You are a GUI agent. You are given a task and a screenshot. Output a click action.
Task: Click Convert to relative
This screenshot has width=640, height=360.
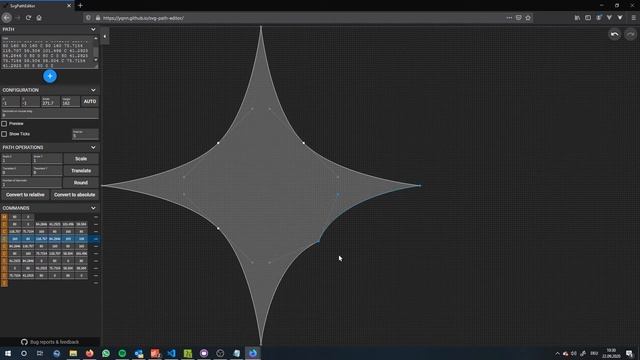tap(25, 195)
